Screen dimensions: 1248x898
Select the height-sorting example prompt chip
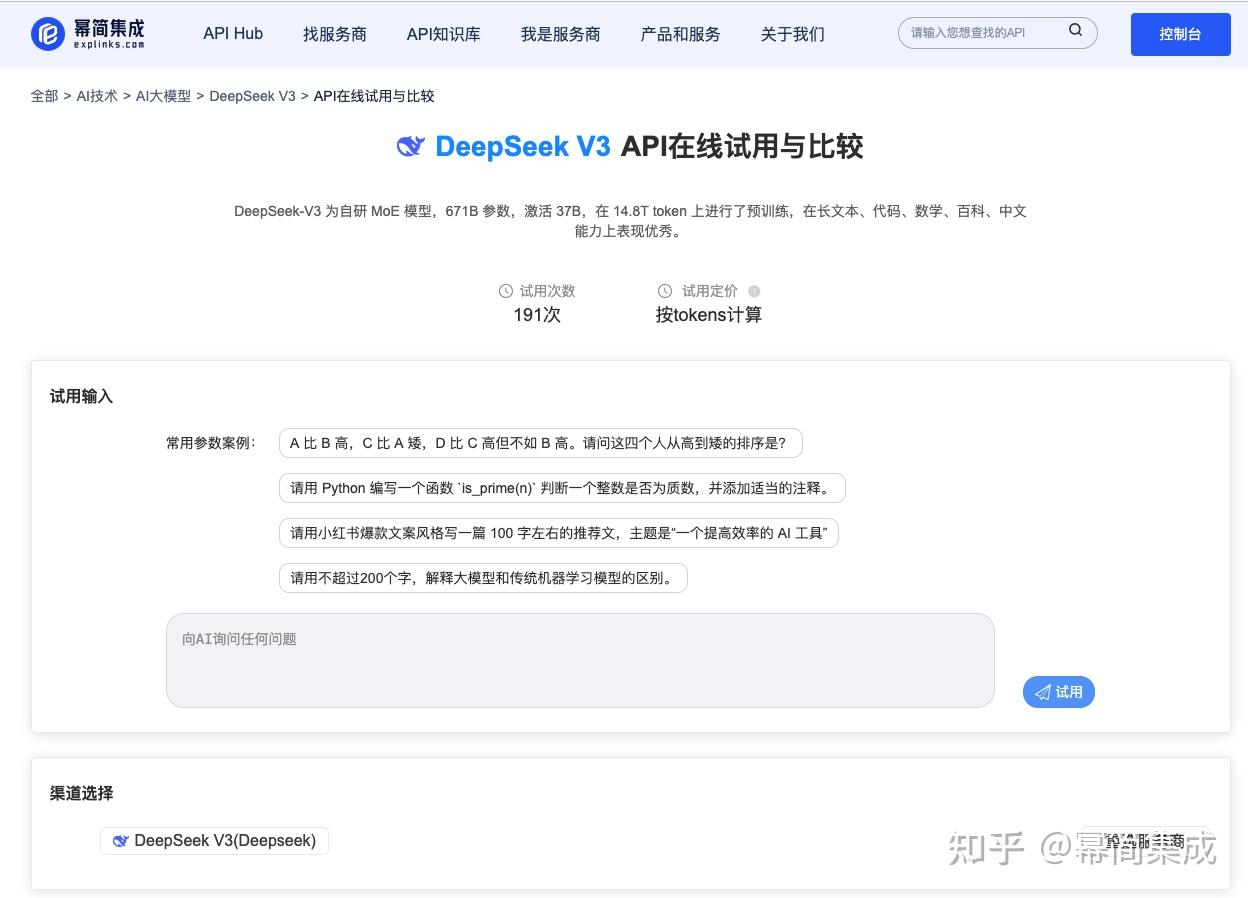coord(540,442)
